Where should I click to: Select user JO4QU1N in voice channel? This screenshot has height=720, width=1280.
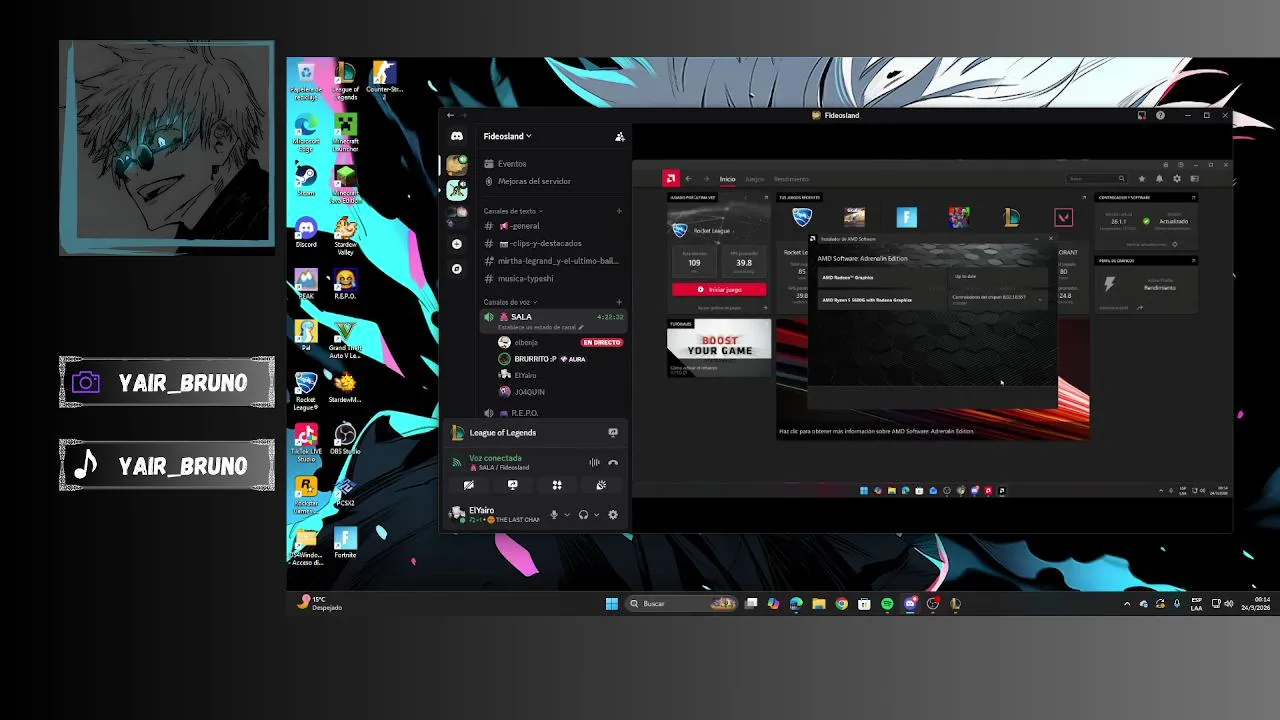point(561,392)
